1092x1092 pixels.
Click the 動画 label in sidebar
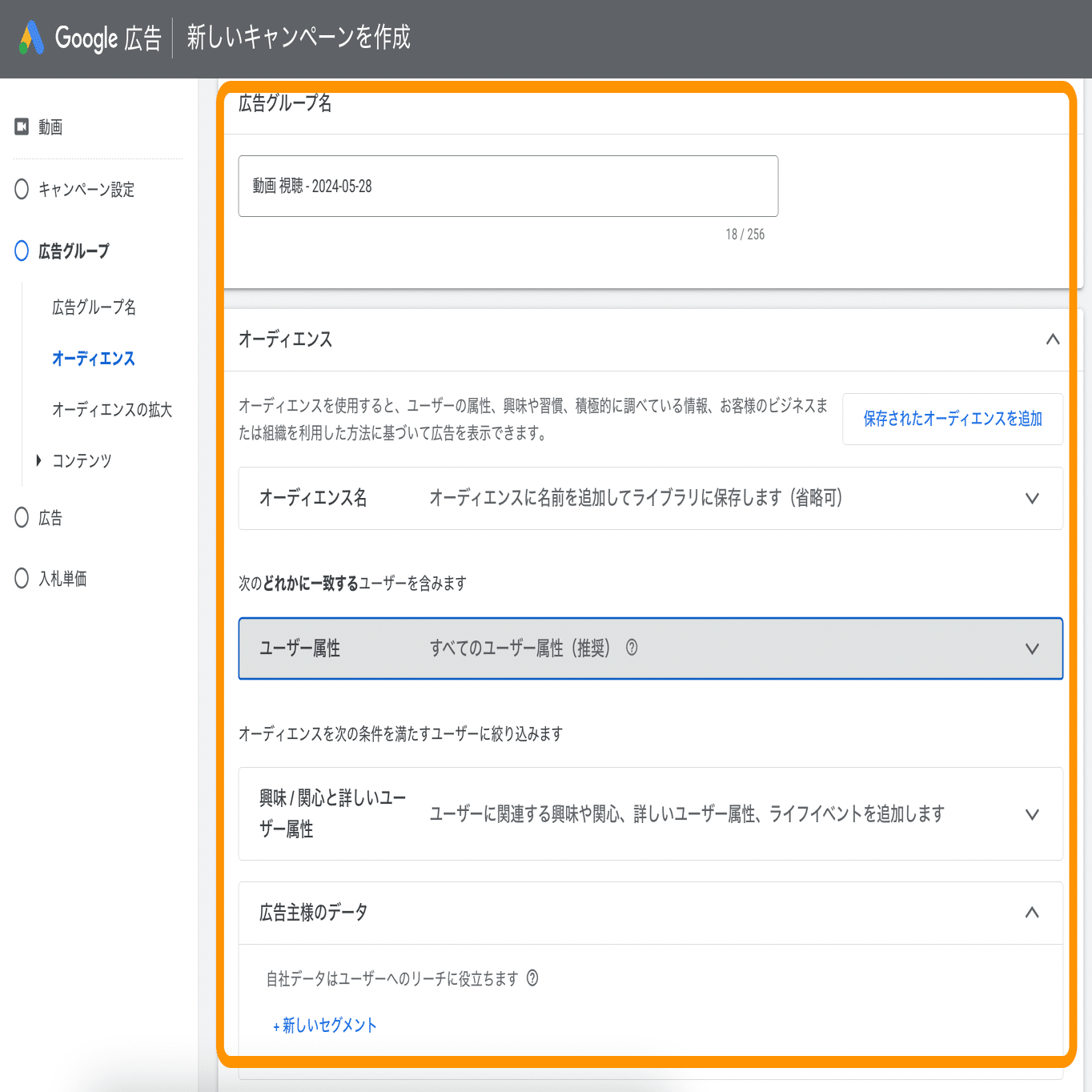[50, 127]
